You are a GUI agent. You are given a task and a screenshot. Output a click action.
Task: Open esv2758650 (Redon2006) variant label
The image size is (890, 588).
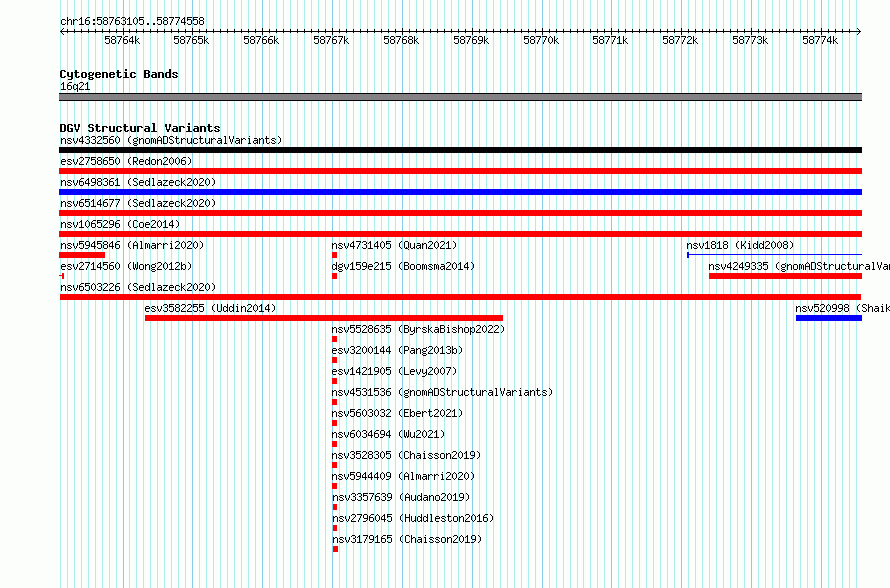126,161
